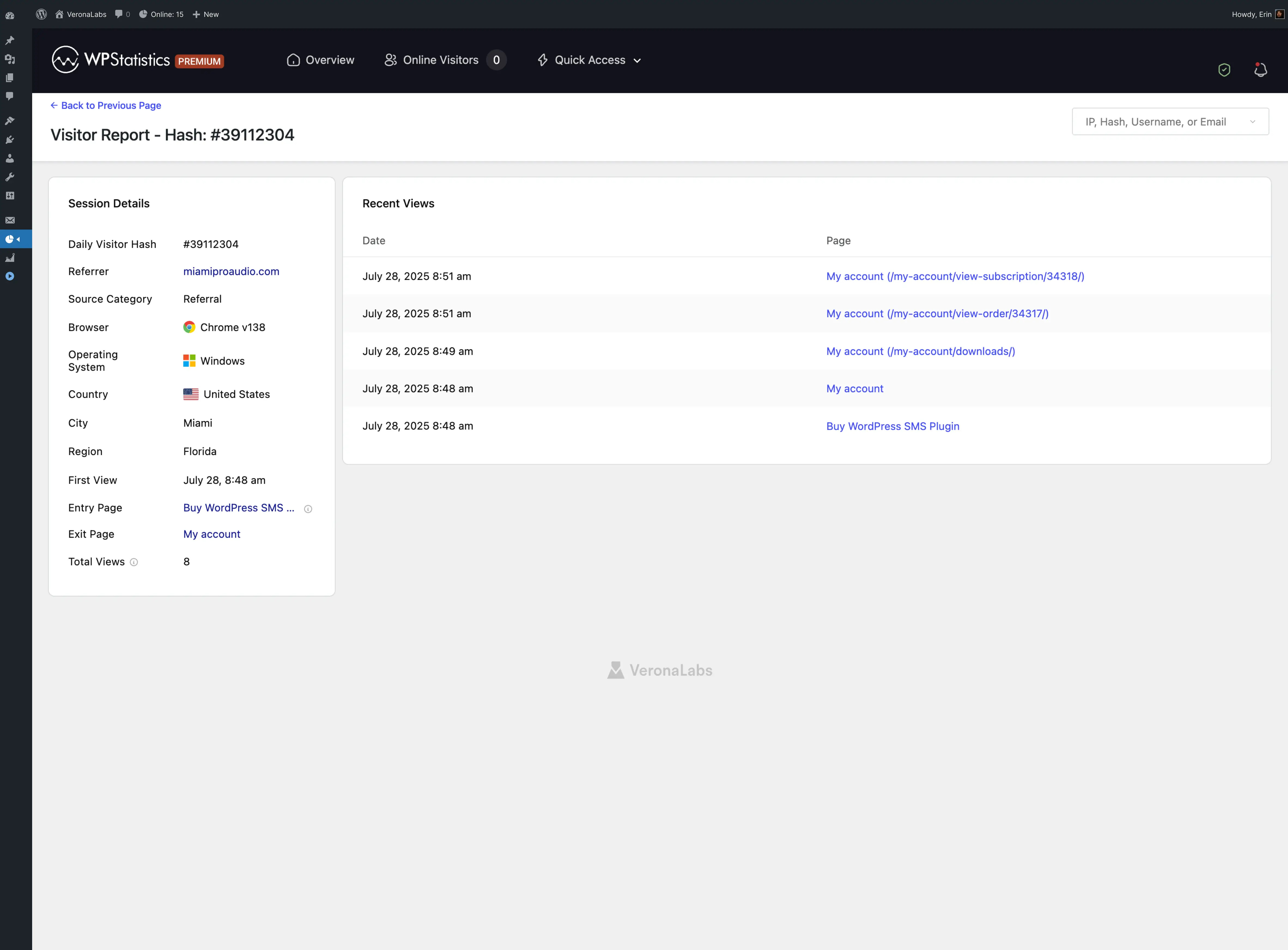Follow the miamiproaudio.com referrer link

coord(231,271)
